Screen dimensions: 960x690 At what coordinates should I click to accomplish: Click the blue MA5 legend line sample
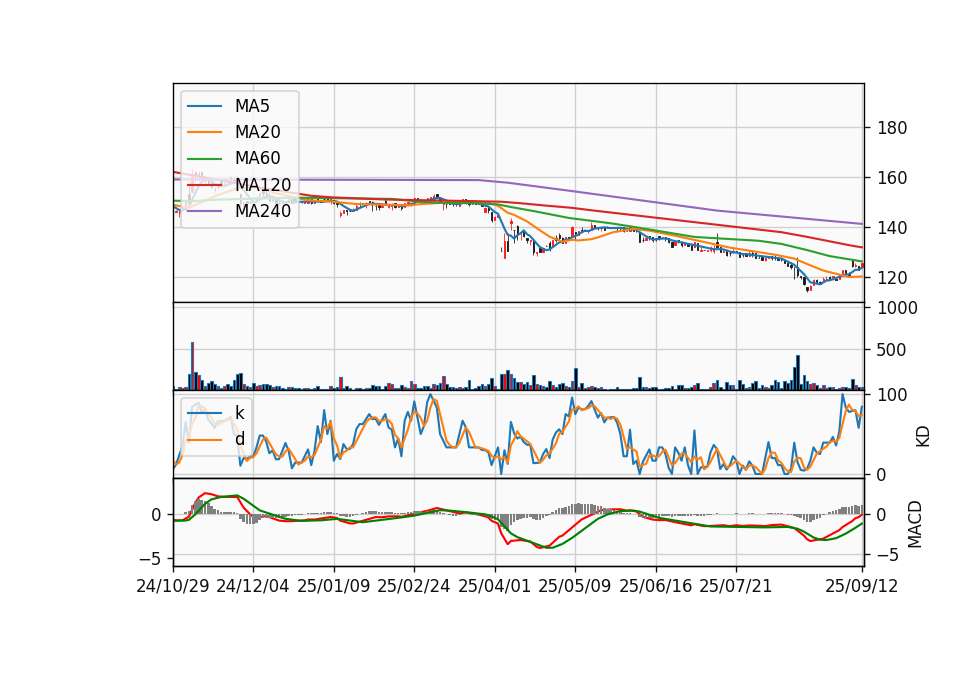204,107
